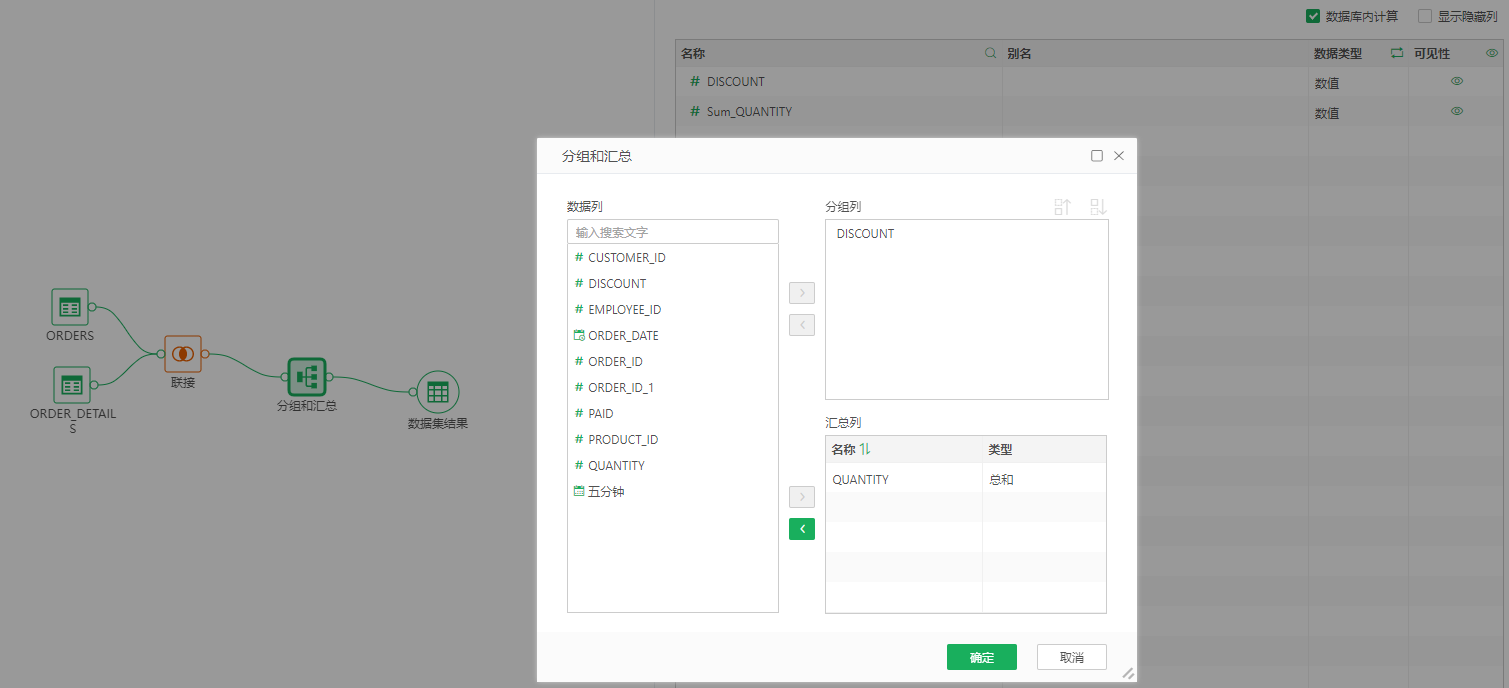Screen dimensions: 1509x688
Task: Click the green left arrow beside the summary list
Action: pos(801,528)
